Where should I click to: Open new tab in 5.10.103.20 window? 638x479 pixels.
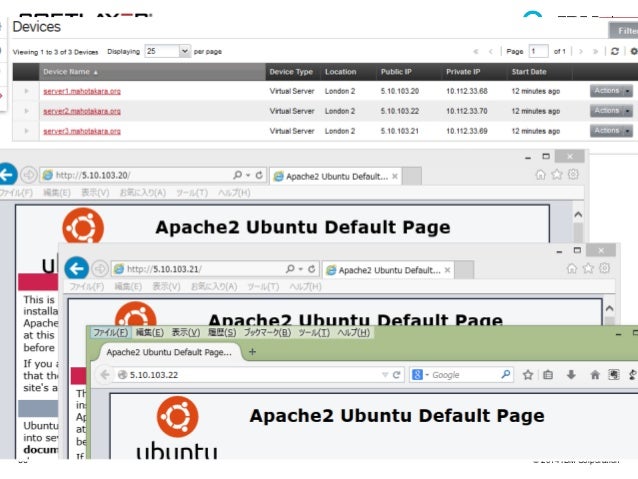pyautogui.click(x=412, y=176)
